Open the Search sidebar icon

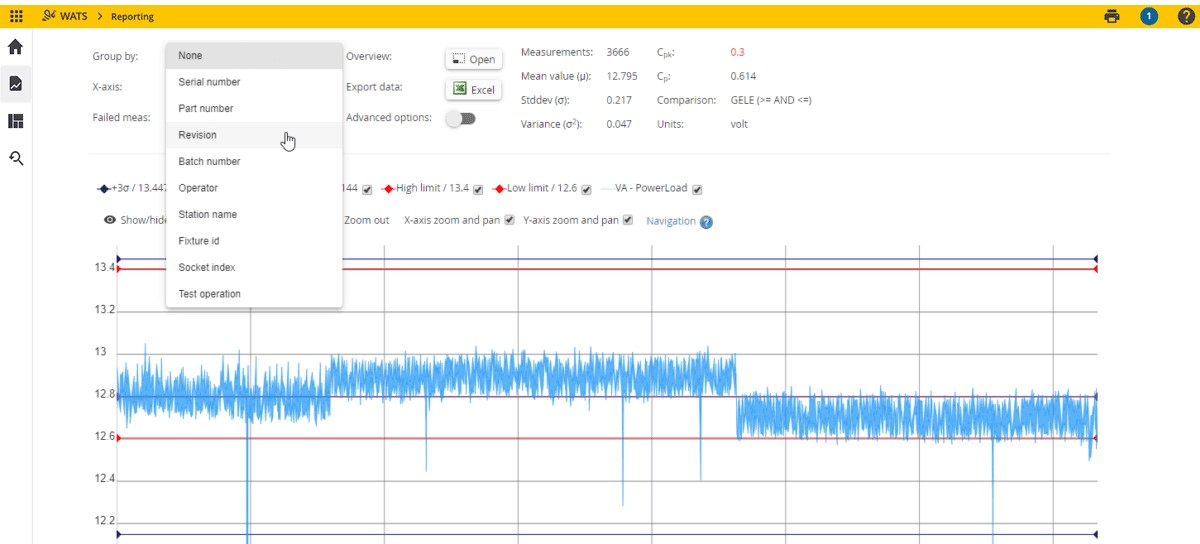coord(16,157)
